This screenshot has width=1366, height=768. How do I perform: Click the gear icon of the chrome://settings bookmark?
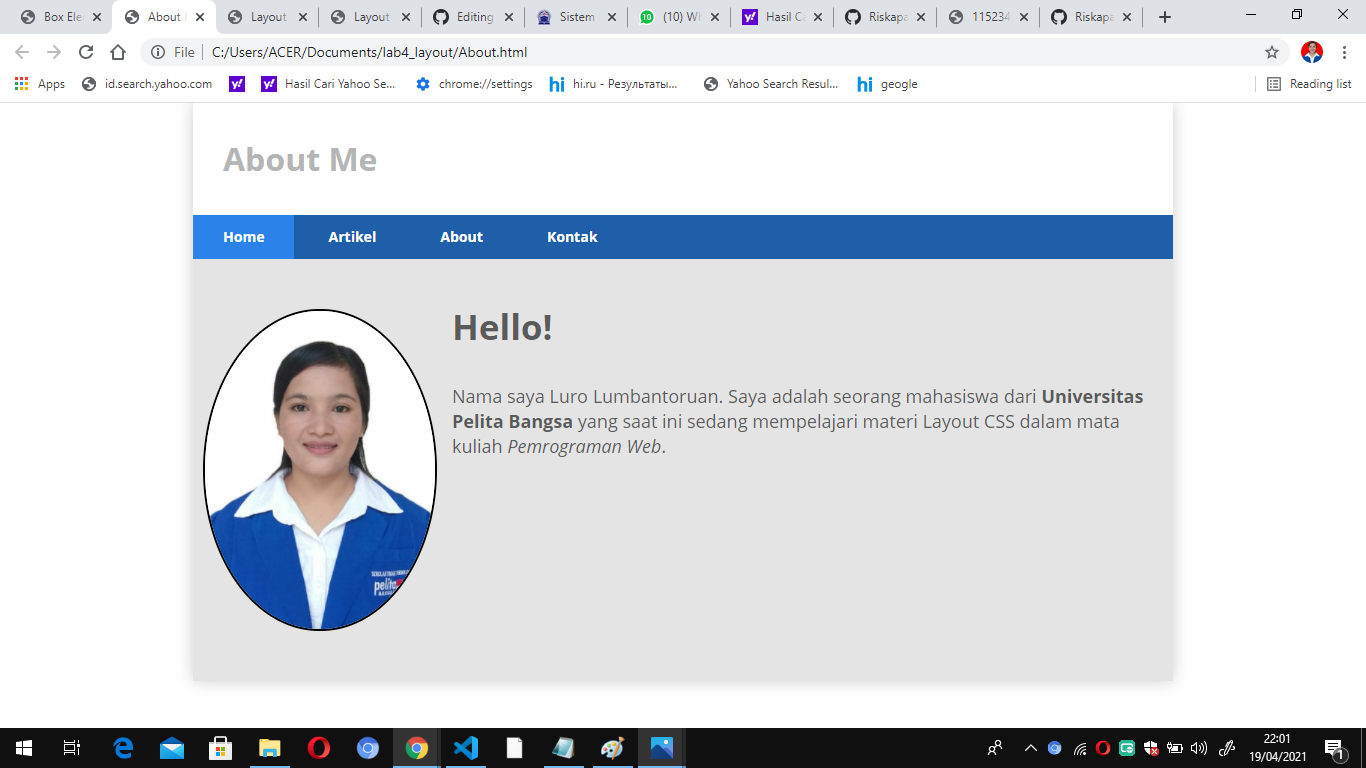pos(424,84)
